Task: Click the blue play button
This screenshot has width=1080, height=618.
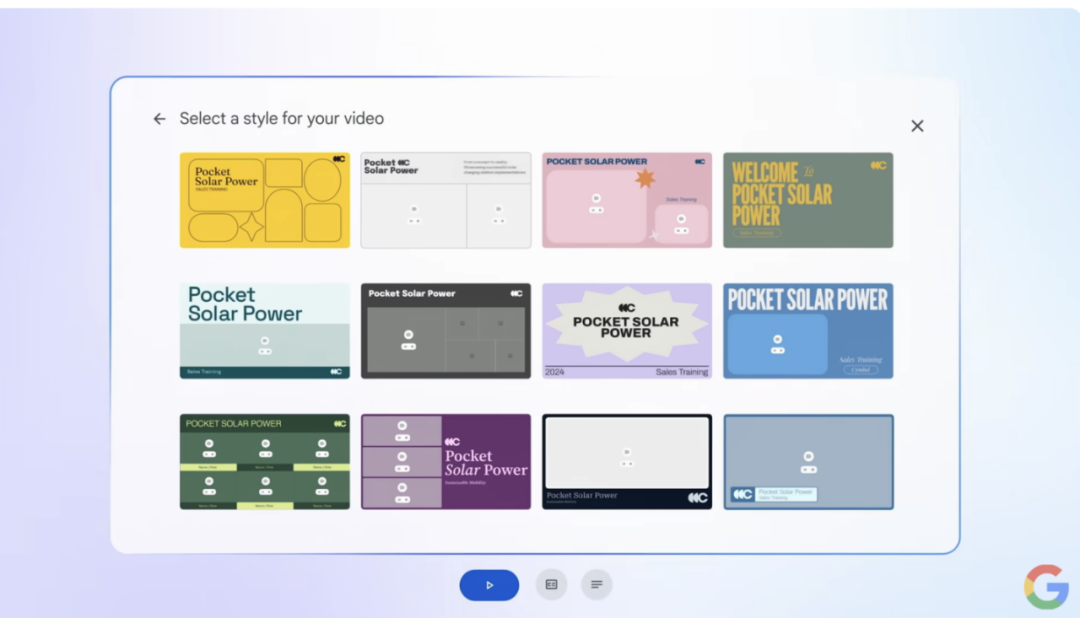Action: [x=489, y=585]
